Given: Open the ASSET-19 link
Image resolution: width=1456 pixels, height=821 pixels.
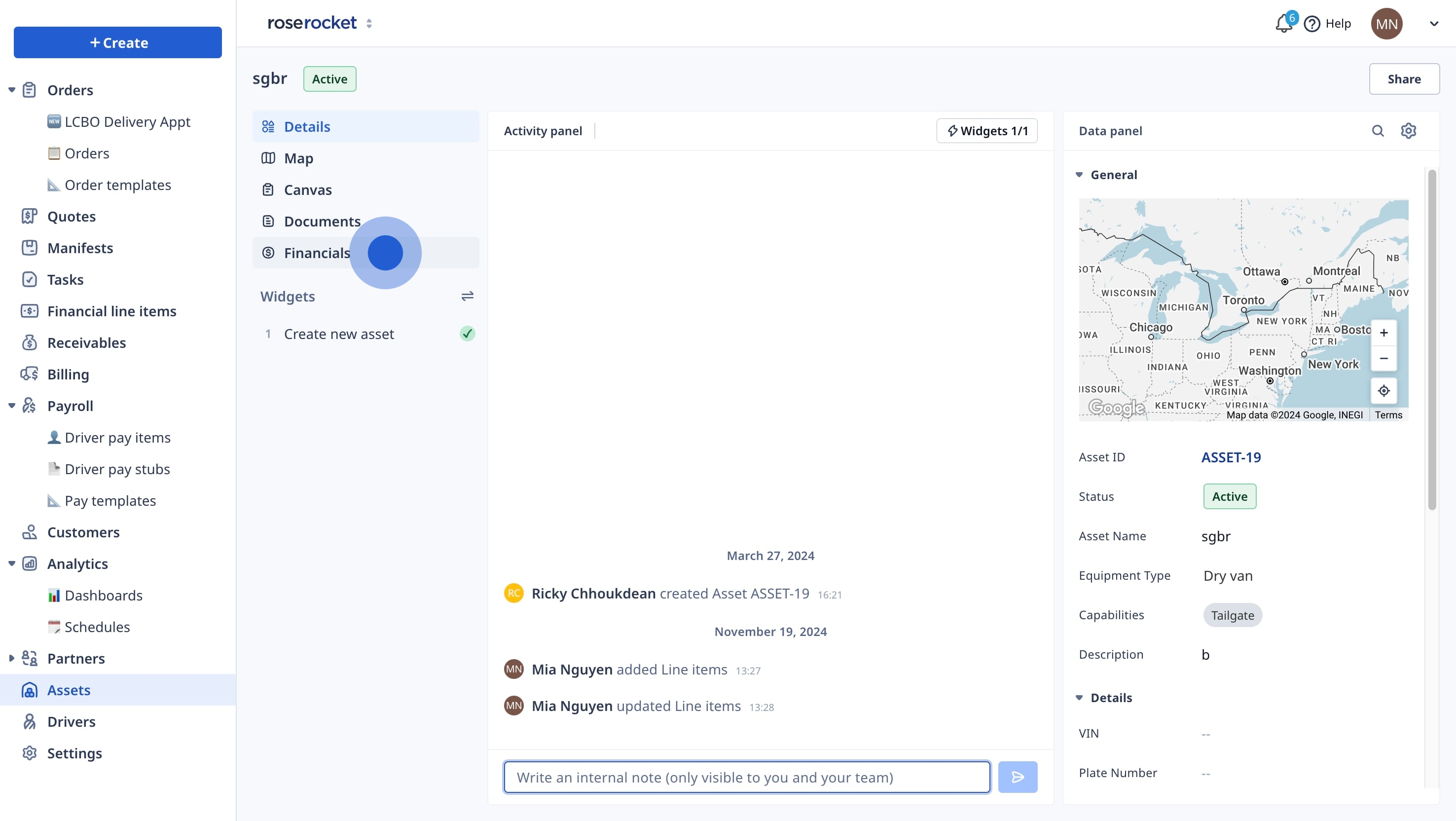Looking at the screenshot, I should point(1231,457).
